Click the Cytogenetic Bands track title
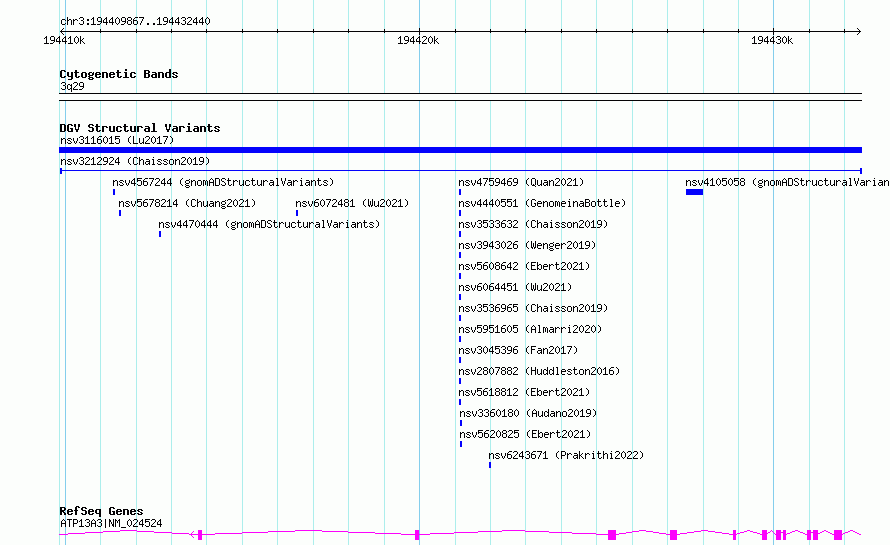 click(x=119, y=74)
